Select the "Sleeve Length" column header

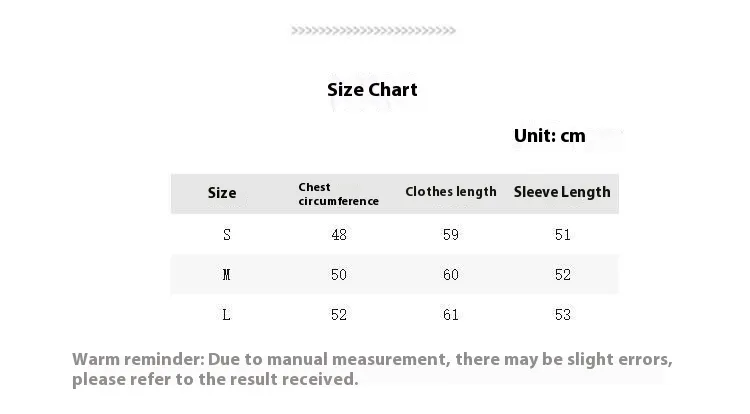point(562,192)
